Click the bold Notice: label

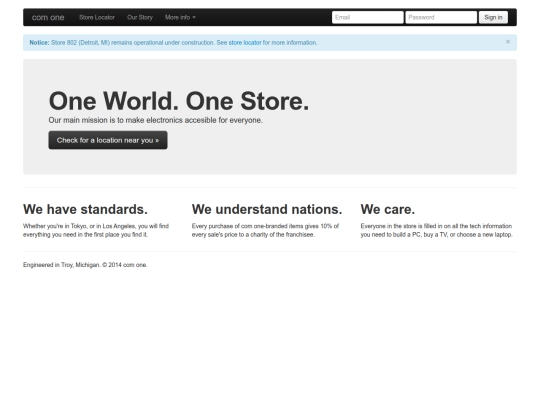click(x=39, y=43)
